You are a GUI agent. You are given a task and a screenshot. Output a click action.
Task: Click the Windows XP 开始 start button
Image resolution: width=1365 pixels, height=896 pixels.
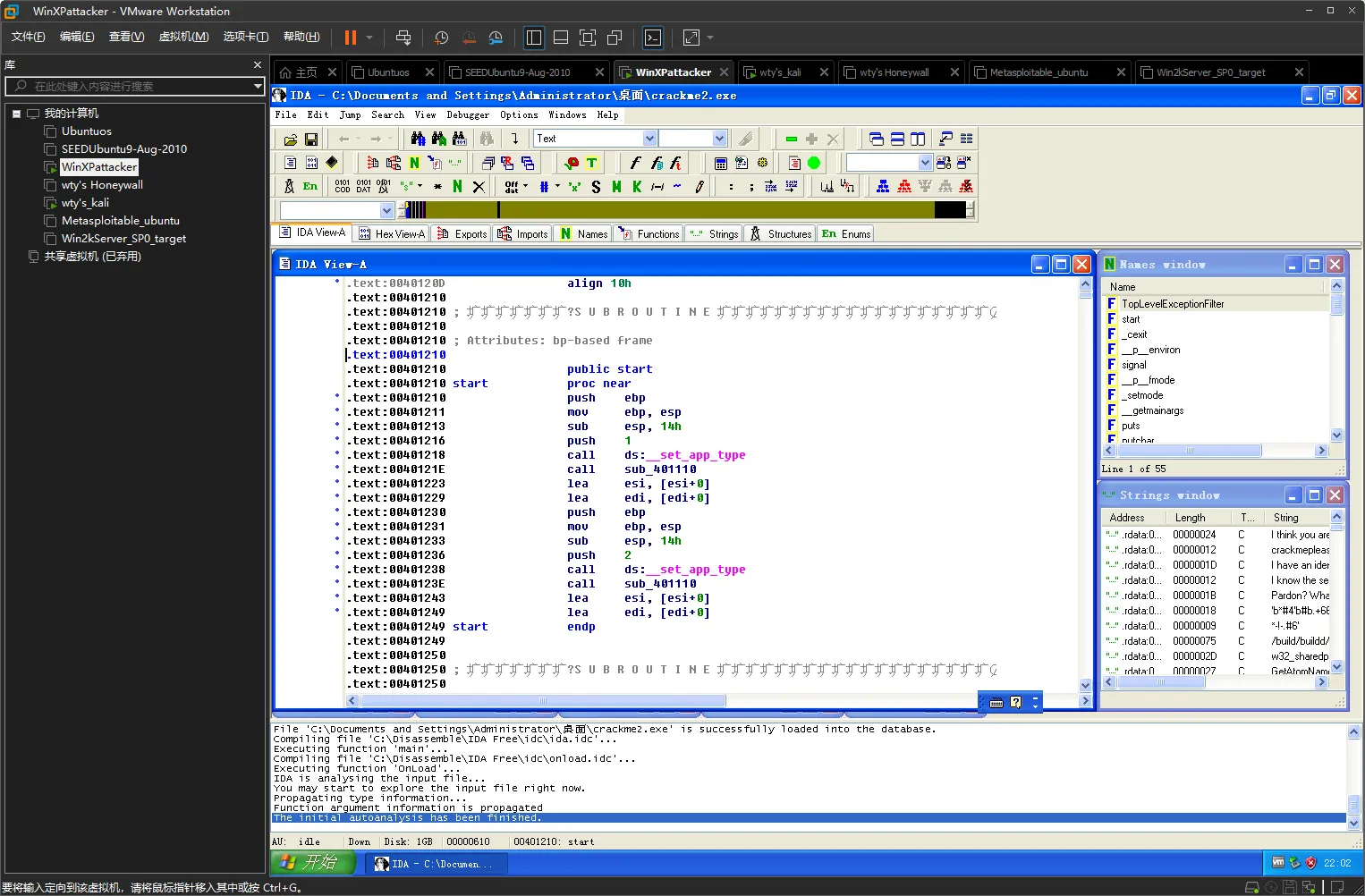pyautogui.click(x=313, y=862)
